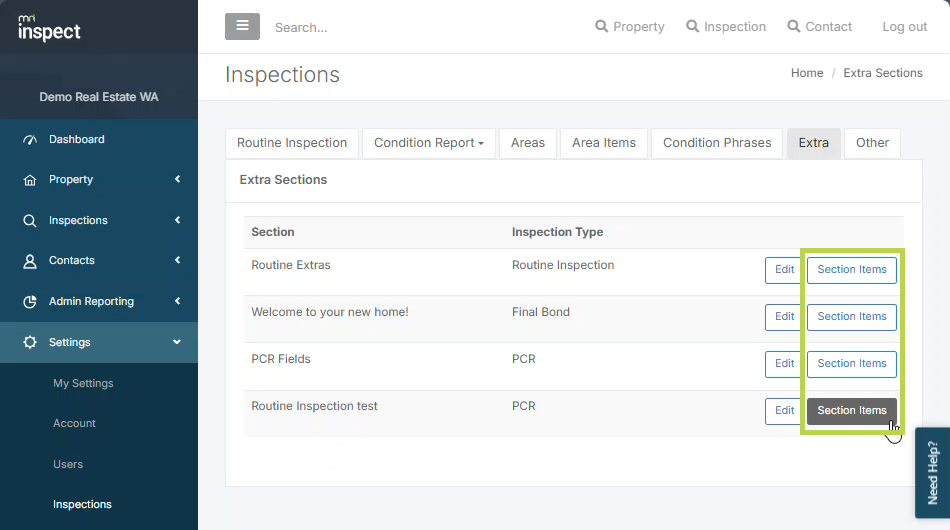The image size is (950, 530).
Task: Edit the Routine Inspection test section
Action: click(784, 411)
